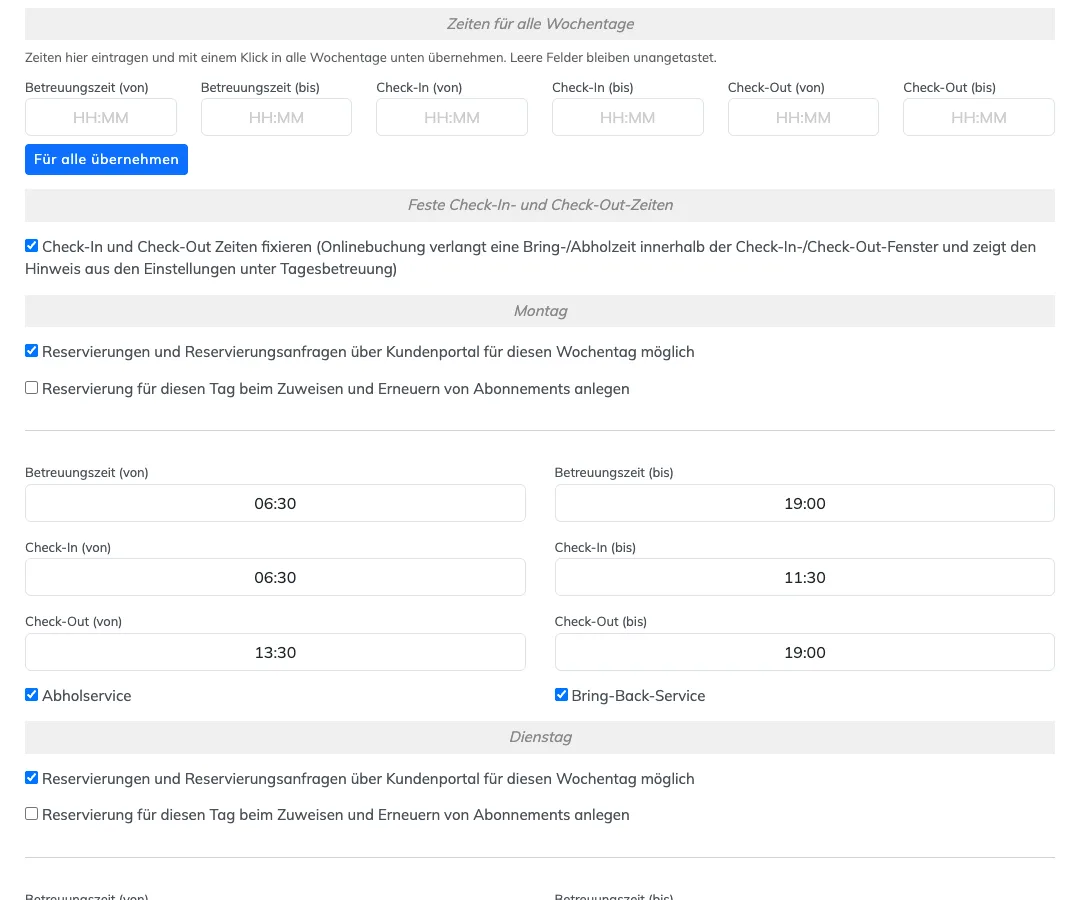Uncheck Montag's Kundenportal reservations checkbox
This screenshot has width=1075, height=900.
pyautogui.click(x=32, y=351)
